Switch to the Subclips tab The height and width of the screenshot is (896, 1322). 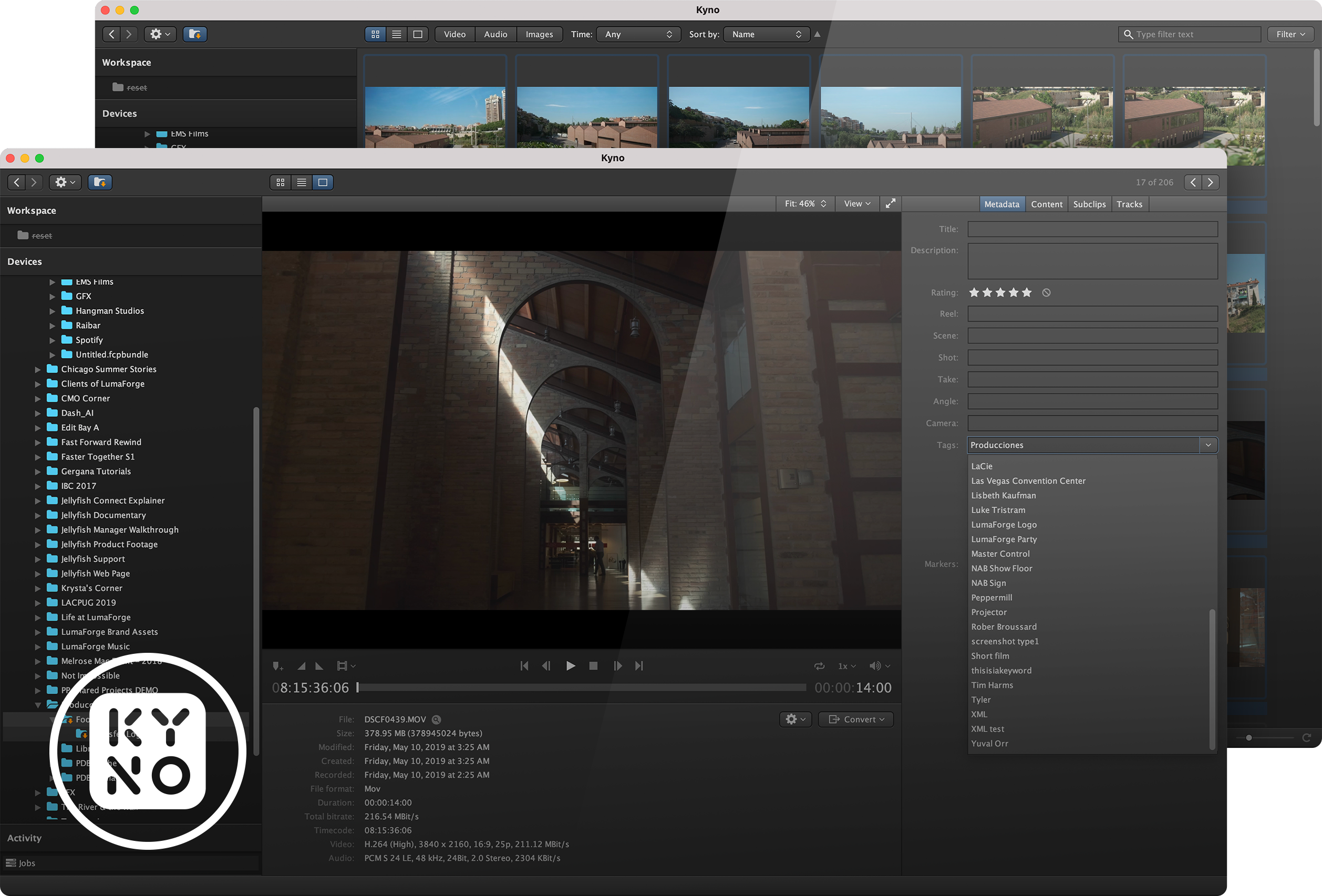[1089, 204]
